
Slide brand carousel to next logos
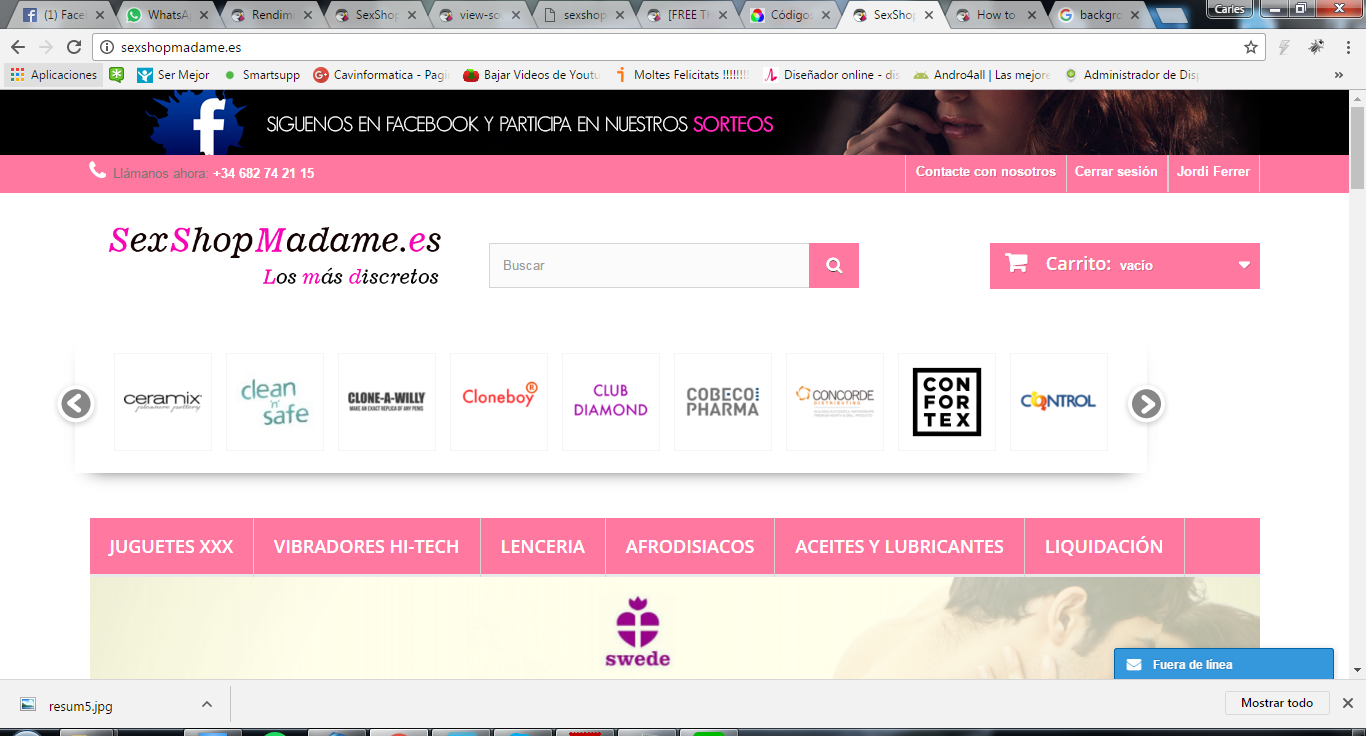click(1146, 403)
